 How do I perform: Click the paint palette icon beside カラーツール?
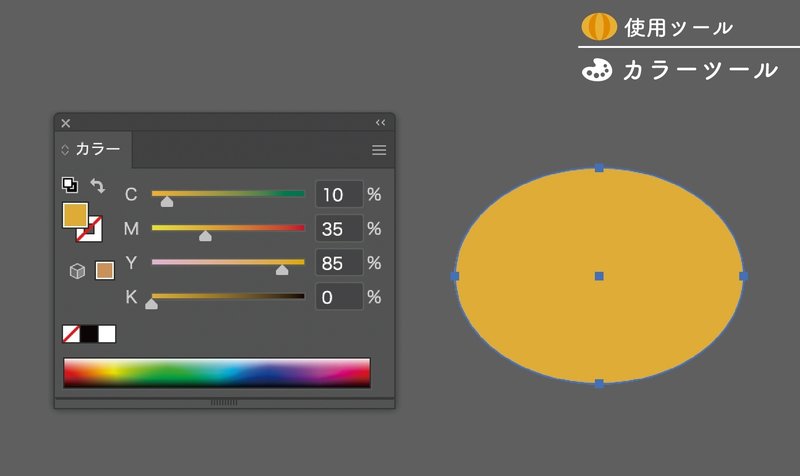597,70
